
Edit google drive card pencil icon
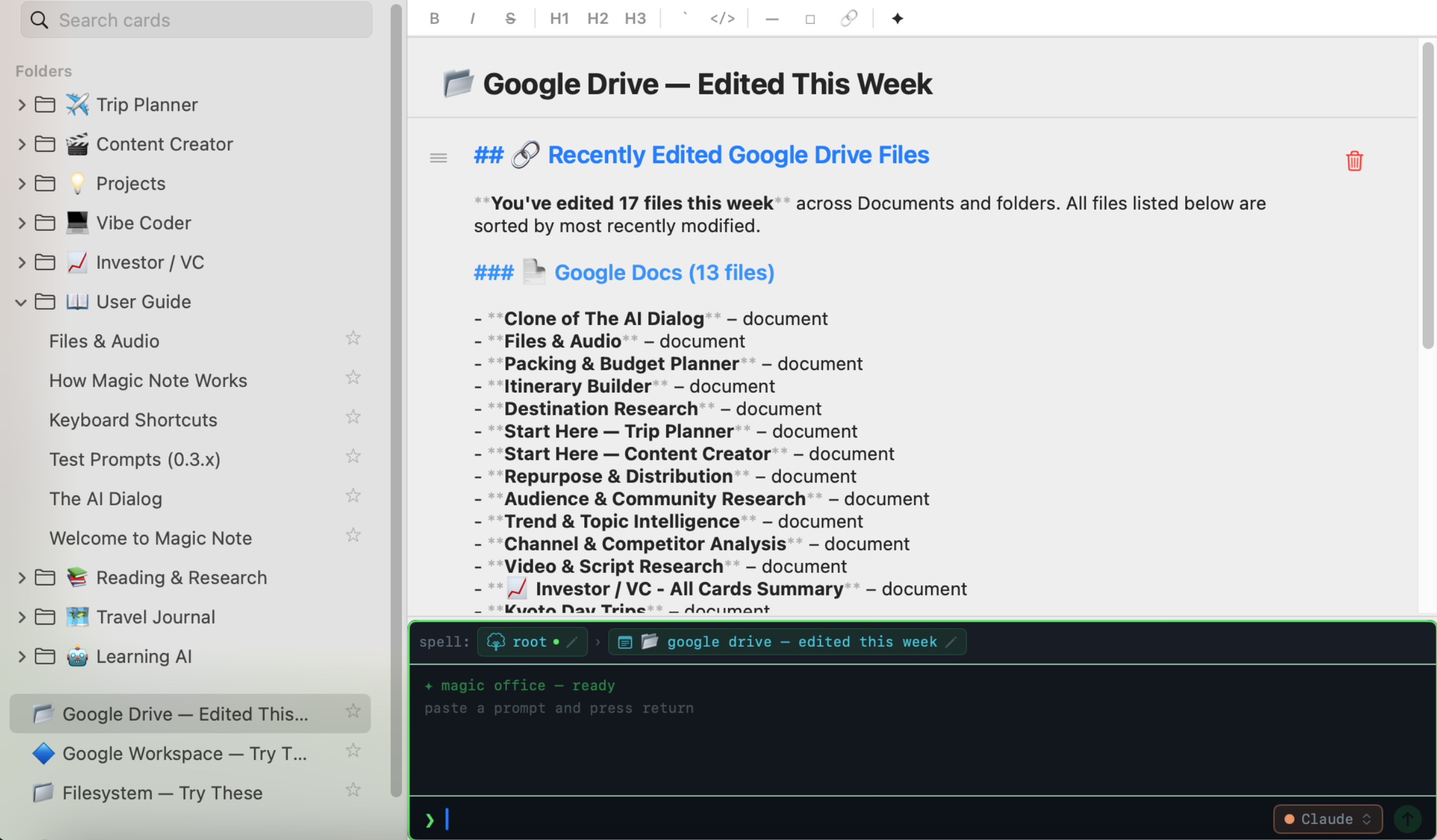(950, 642)
